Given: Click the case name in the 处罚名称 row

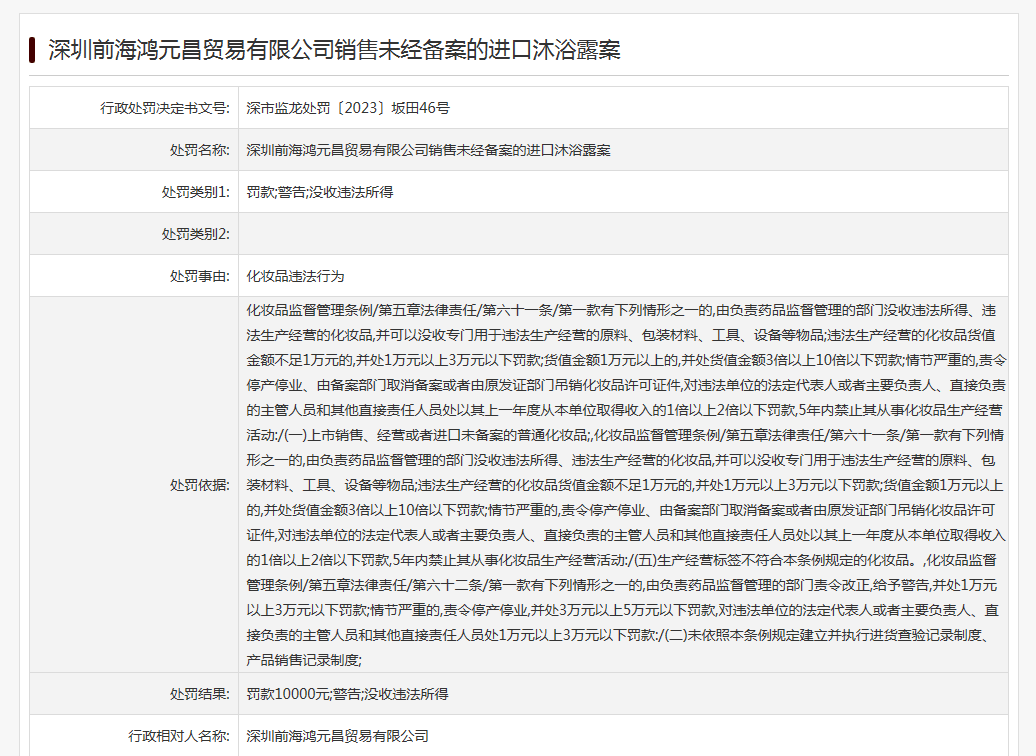Looking at the screenshot, I should pos(428,150).
